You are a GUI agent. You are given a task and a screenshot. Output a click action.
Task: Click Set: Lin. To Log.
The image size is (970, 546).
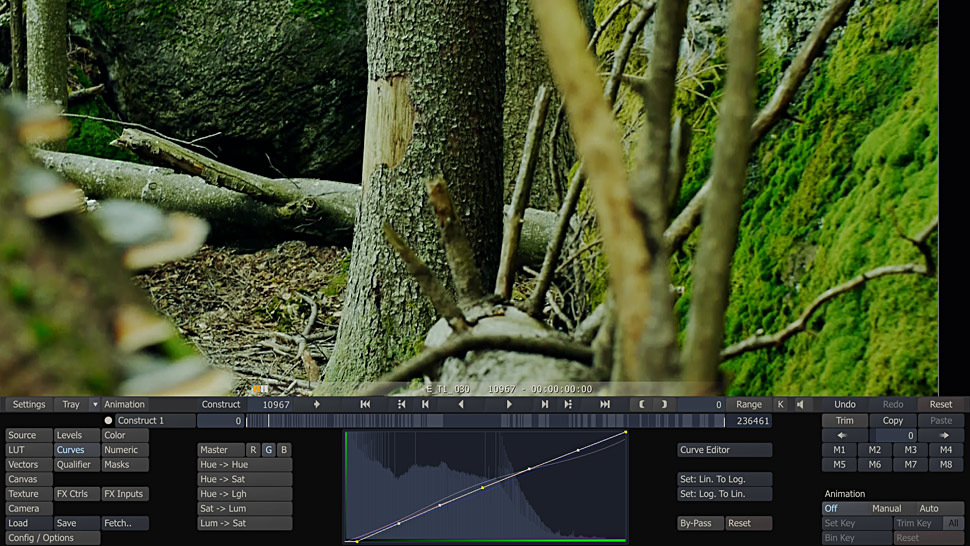pyautogui.click(x=724, y=479)
